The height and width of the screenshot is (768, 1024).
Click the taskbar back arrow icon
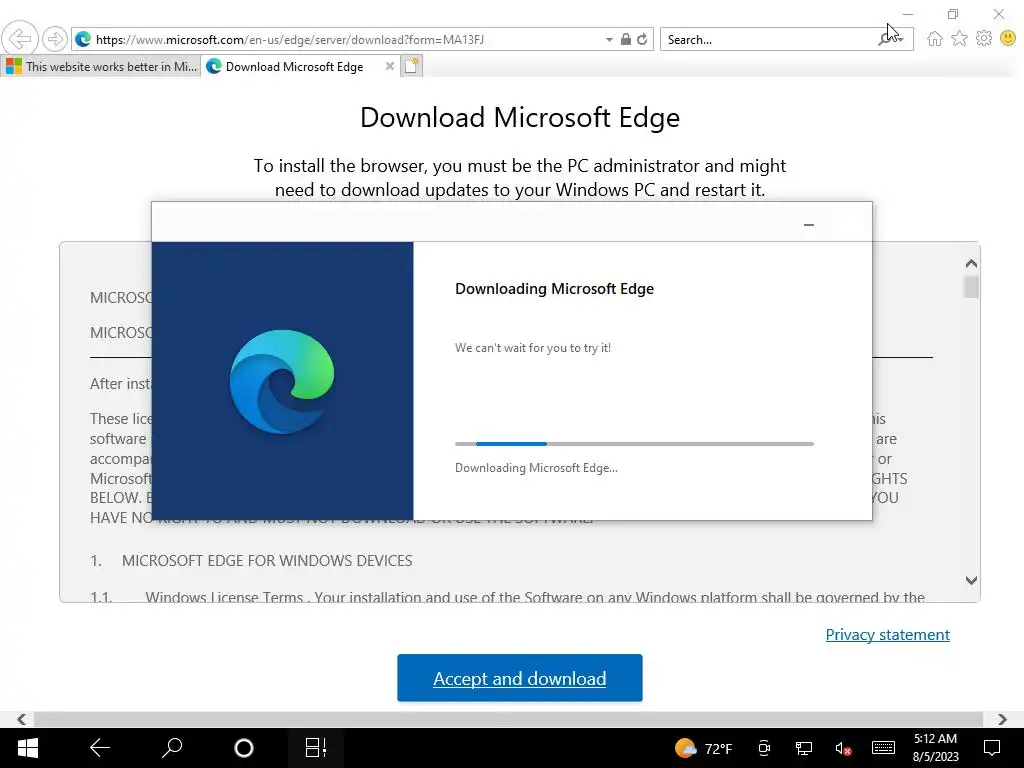100,748
